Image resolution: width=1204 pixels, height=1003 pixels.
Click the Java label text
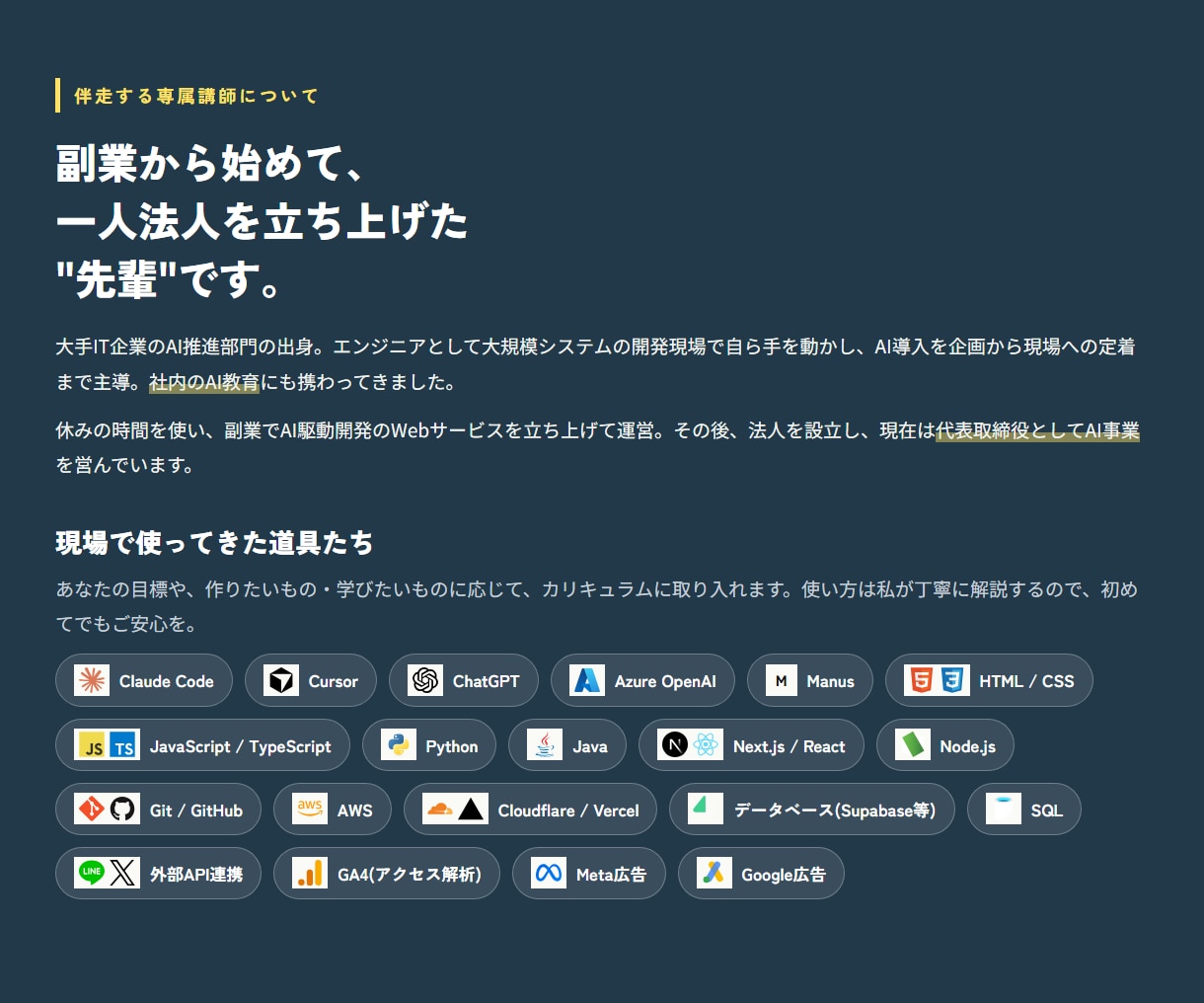pyautogui.click(x=590, y=746)
